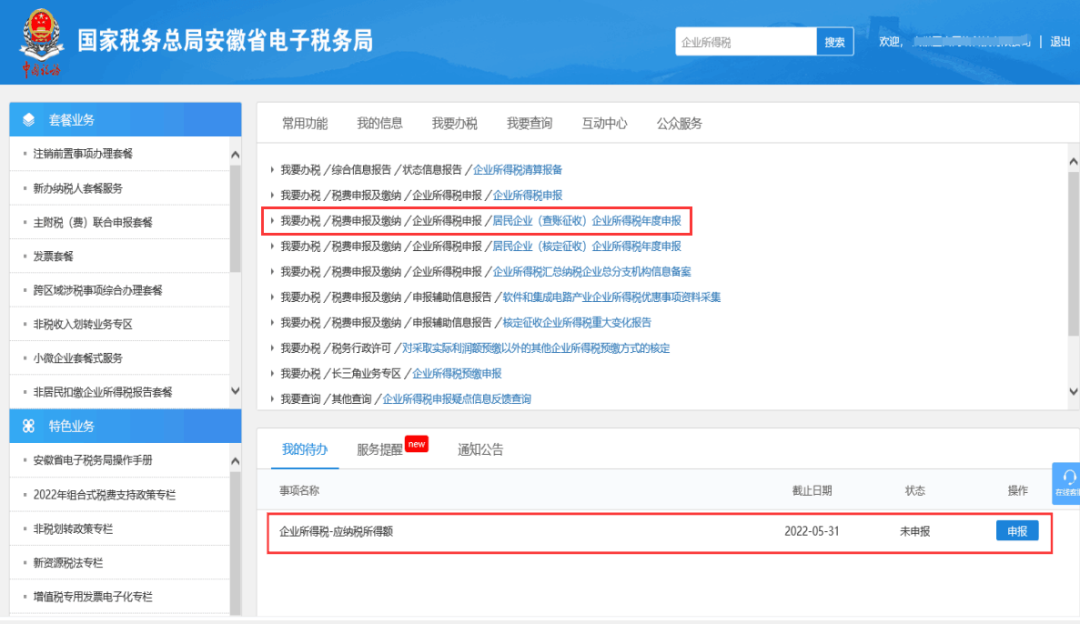Click the 套餐业务 layers icon
The width and height of the screenshot is (1080, 624).
(x=28, y=120)
